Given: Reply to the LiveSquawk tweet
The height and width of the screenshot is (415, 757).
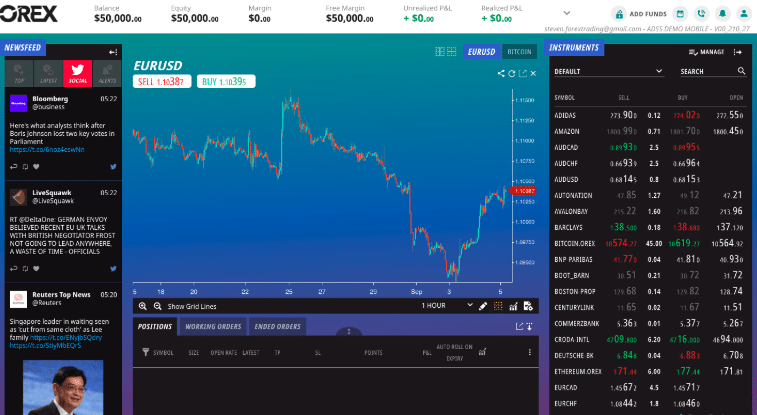Looking at the screenshot, I should tap(14, 268).
